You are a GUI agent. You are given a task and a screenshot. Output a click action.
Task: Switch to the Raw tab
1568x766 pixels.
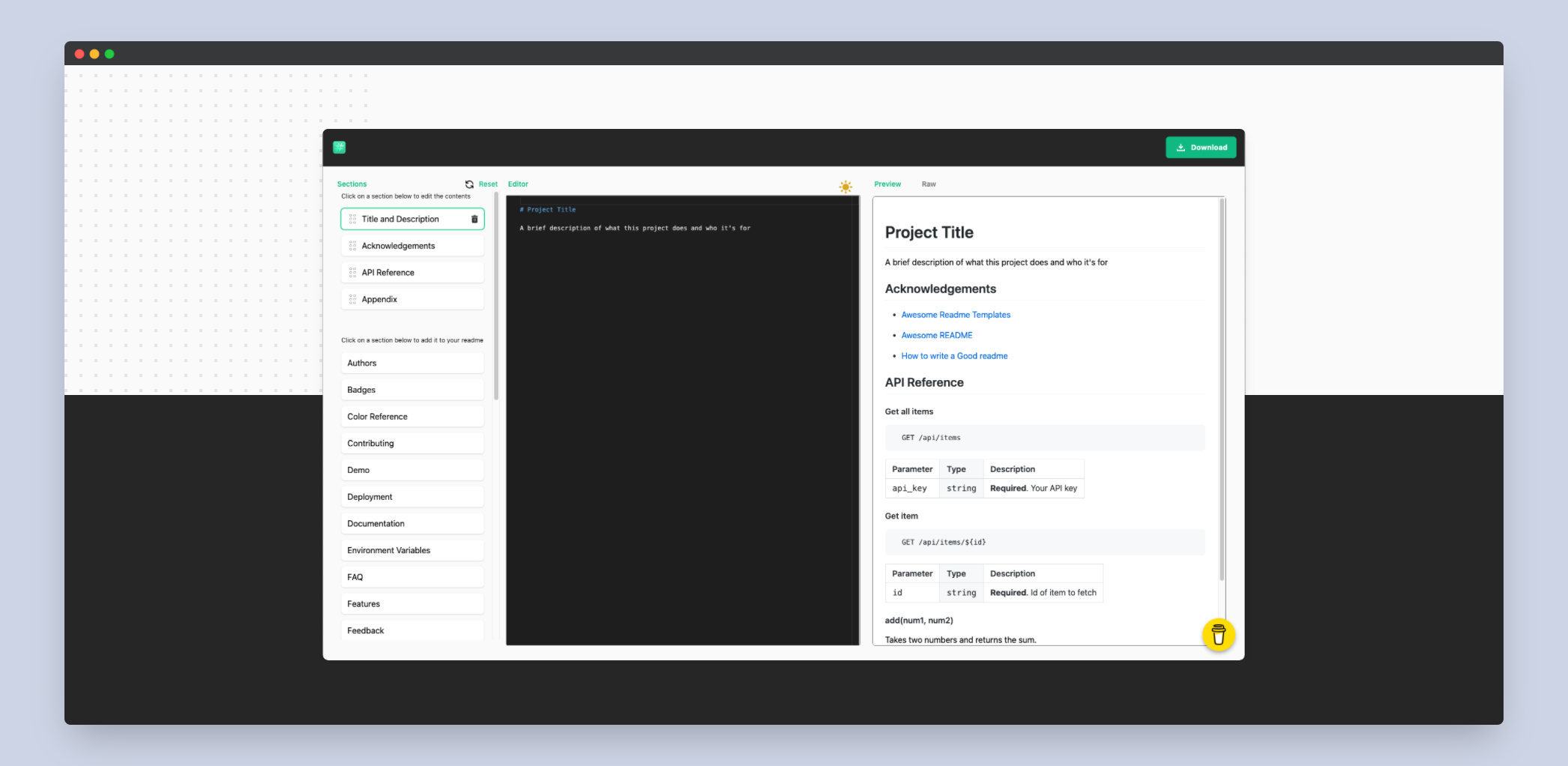point(929,184)
